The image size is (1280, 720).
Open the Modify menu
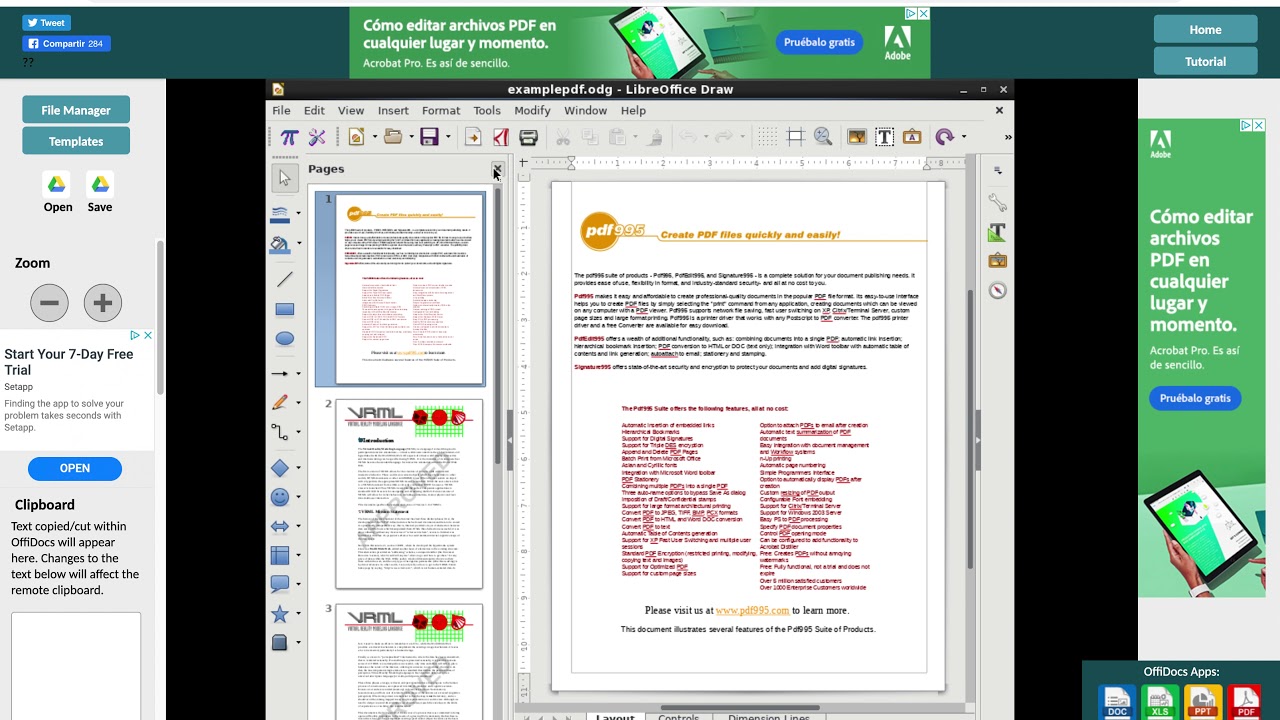[x=532, y=110]
